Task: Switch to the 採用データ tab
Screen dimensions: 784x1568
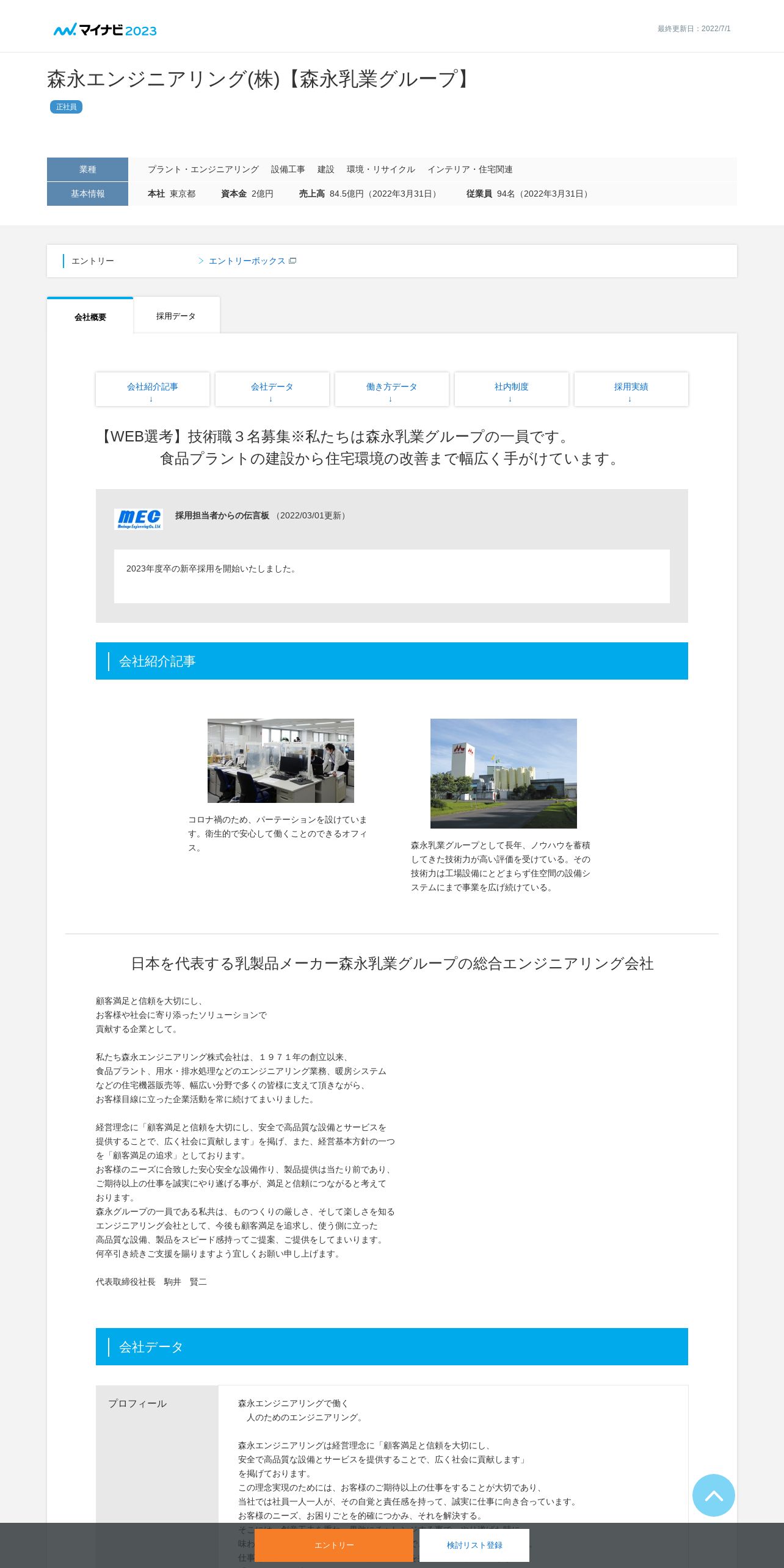Action: click(x=176, y=316)
